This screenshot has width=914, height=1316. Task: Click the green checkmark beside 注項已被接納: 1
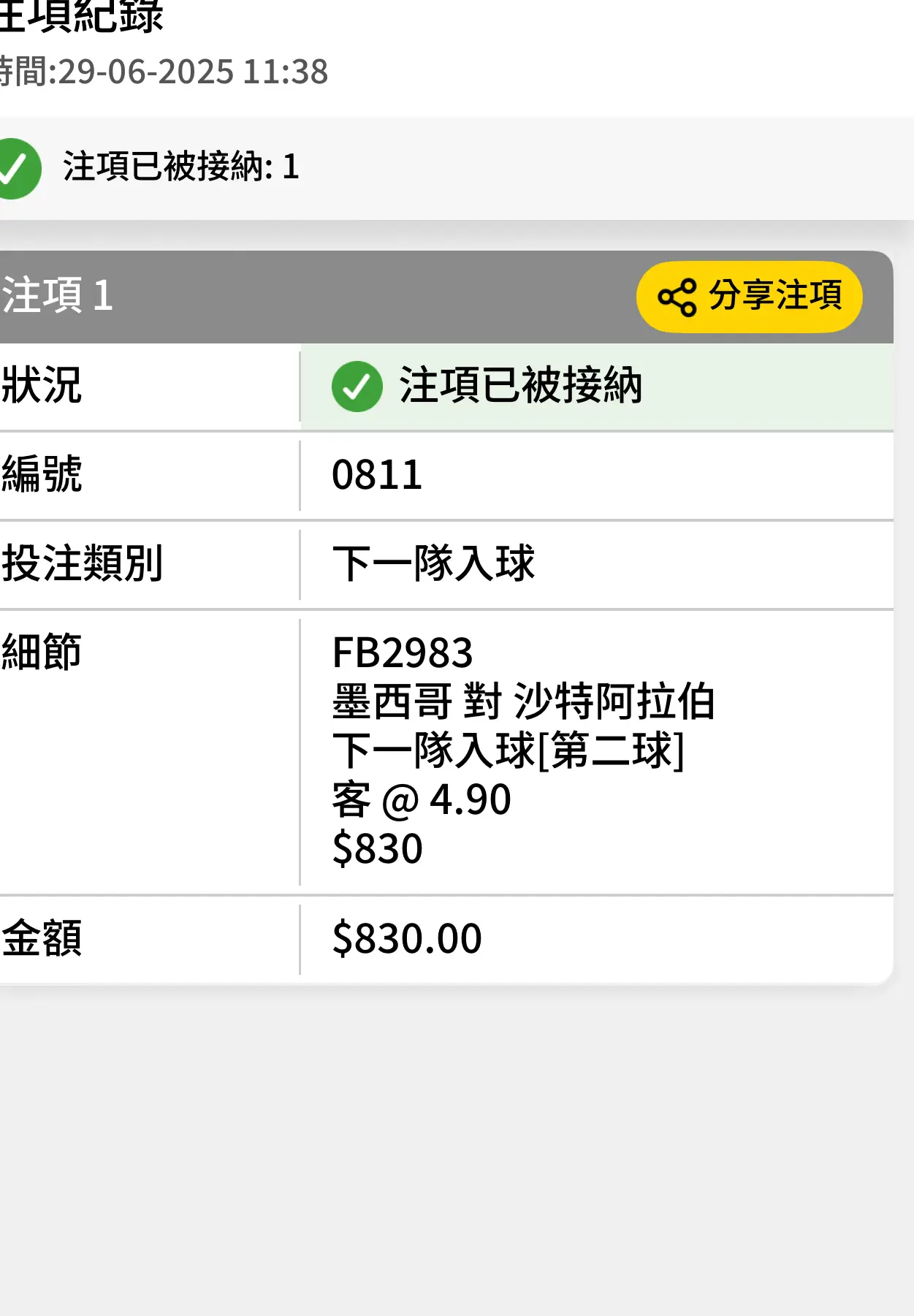pyautogui.click(x=16, y=168)
